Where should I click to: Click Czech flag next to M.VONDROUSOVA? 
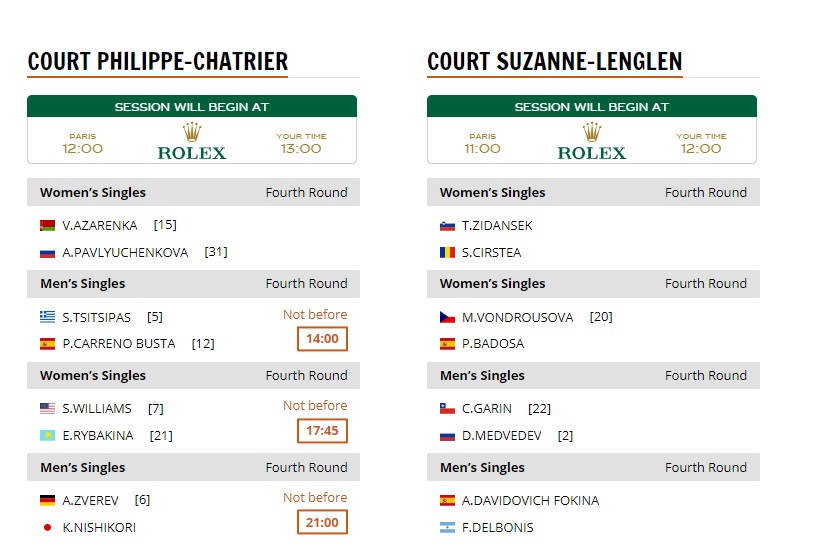[447, 318]
